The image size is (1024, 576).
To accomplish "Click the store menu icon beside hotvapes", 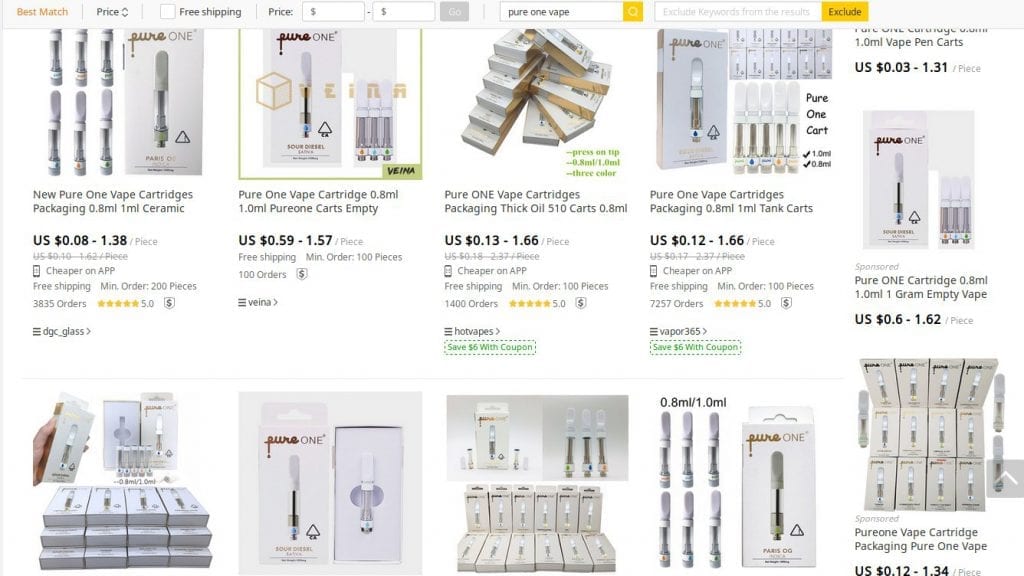I will click(x=448, y=331).
